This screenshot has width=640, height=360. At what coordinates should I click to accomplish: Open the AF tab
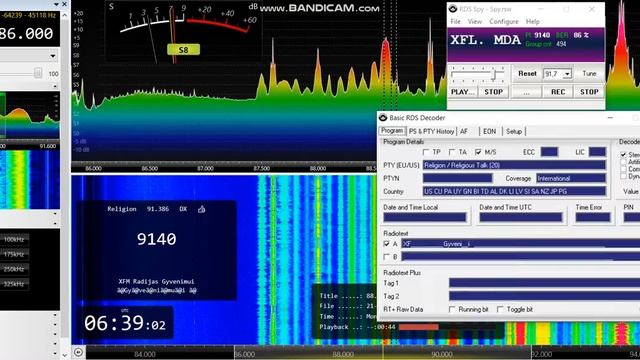click(x=464, y=131)
